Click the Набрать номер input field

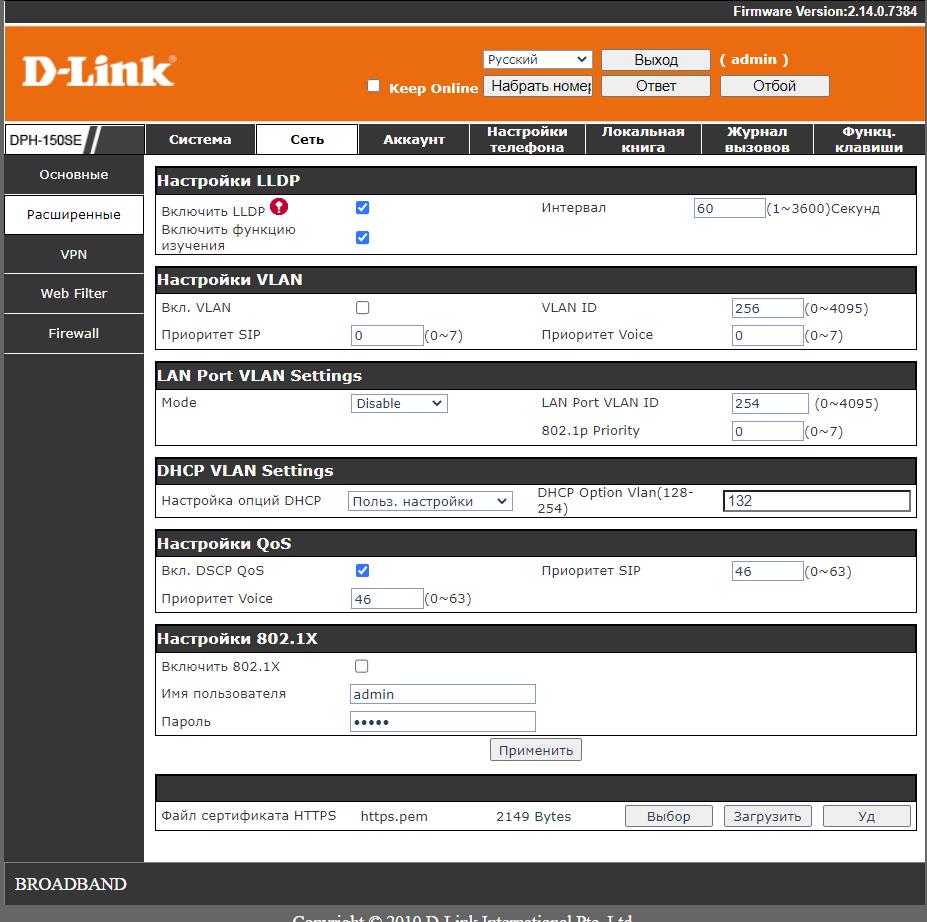coord(537,86)
